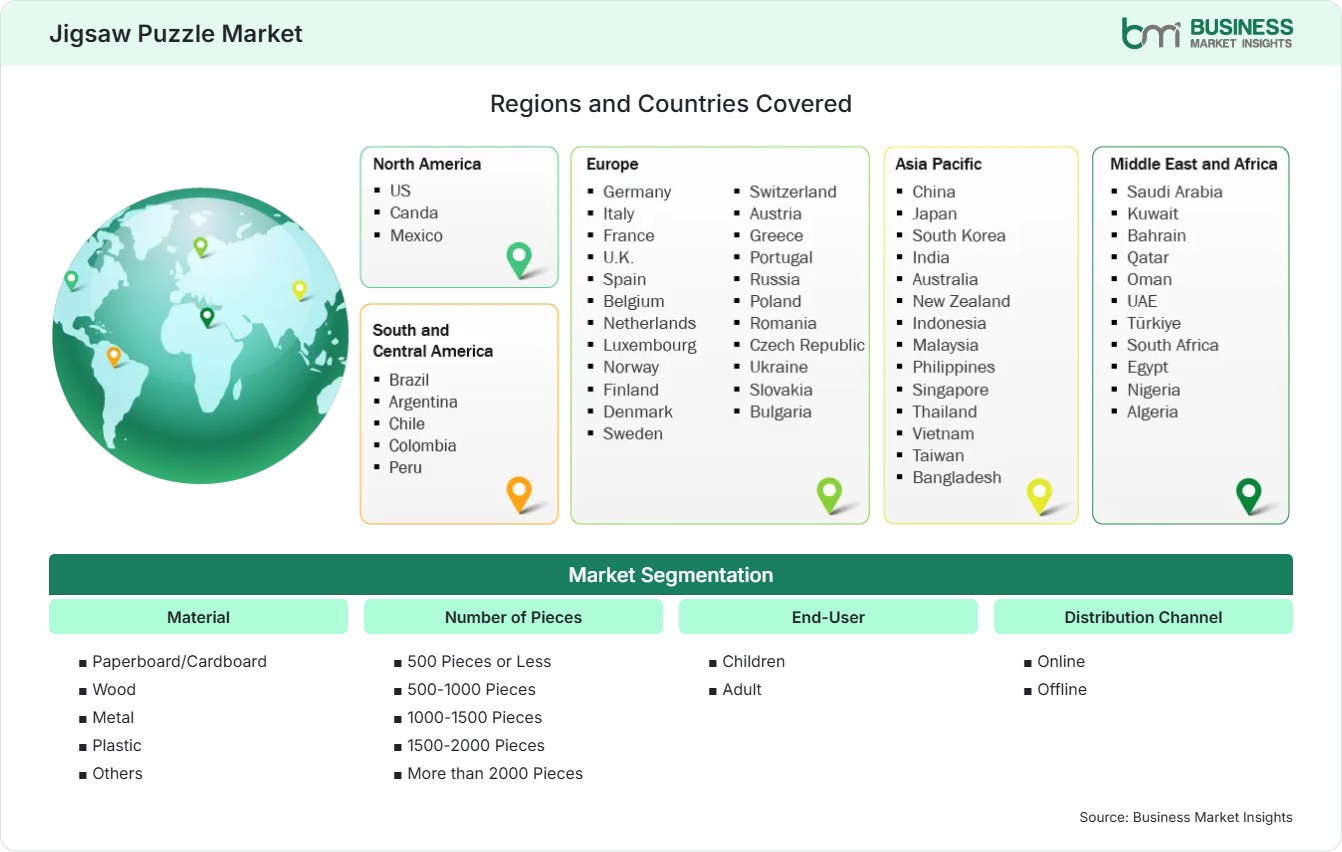Click China in Asia Pacific list
The height and width of the screenshot is (852, 1342).
coord(934,191)
